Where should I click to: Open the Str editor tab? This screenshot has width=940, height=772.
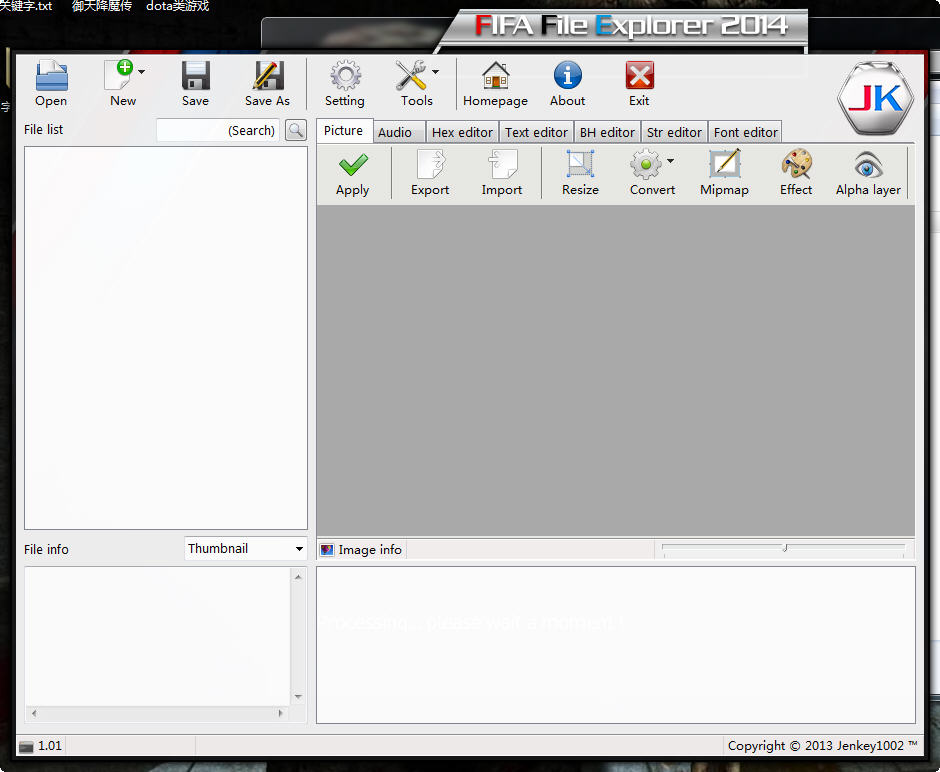coord(674,132)
